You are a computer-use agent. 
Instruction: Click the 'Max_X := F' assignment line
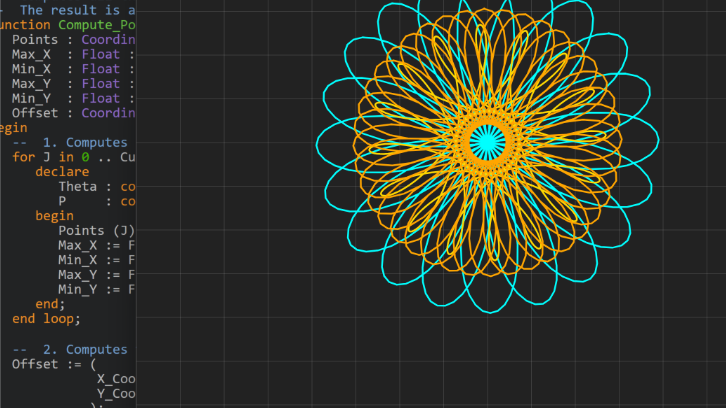point(96,245)
